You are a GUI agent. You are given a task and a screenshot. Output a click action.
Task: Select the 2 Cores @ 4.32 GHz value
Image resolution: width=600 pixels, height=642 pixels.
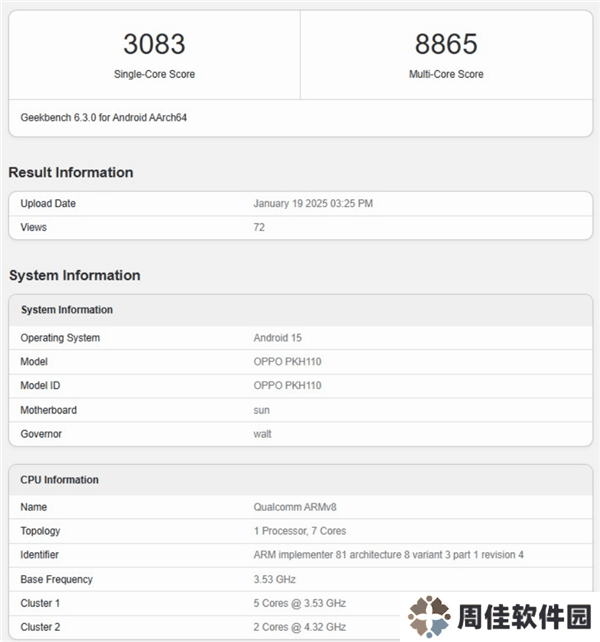coord(300,627)
